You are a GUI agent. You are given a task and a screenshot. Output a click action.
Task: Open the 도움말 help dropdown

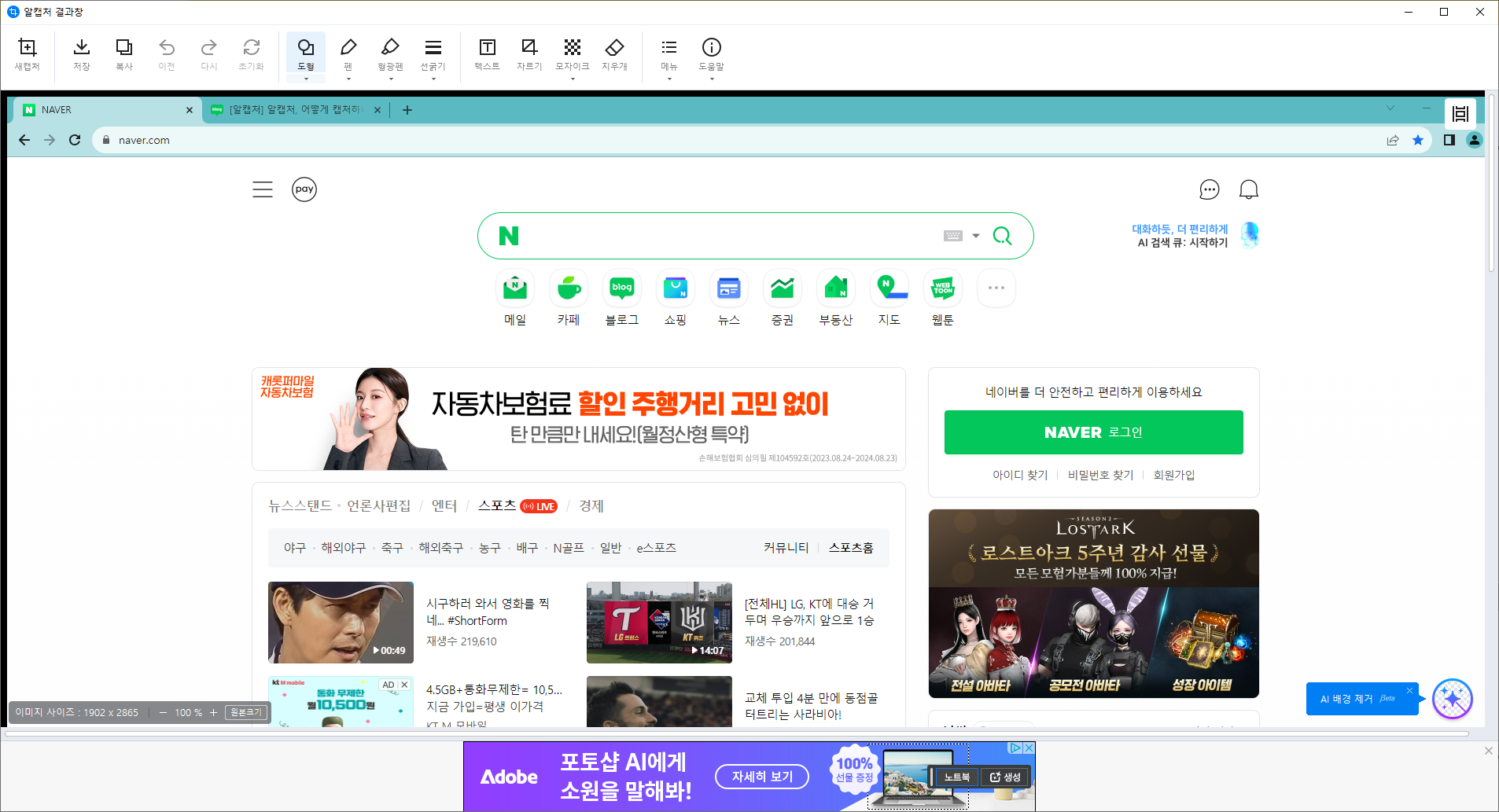pyautogui.click(x=711, y=78)
